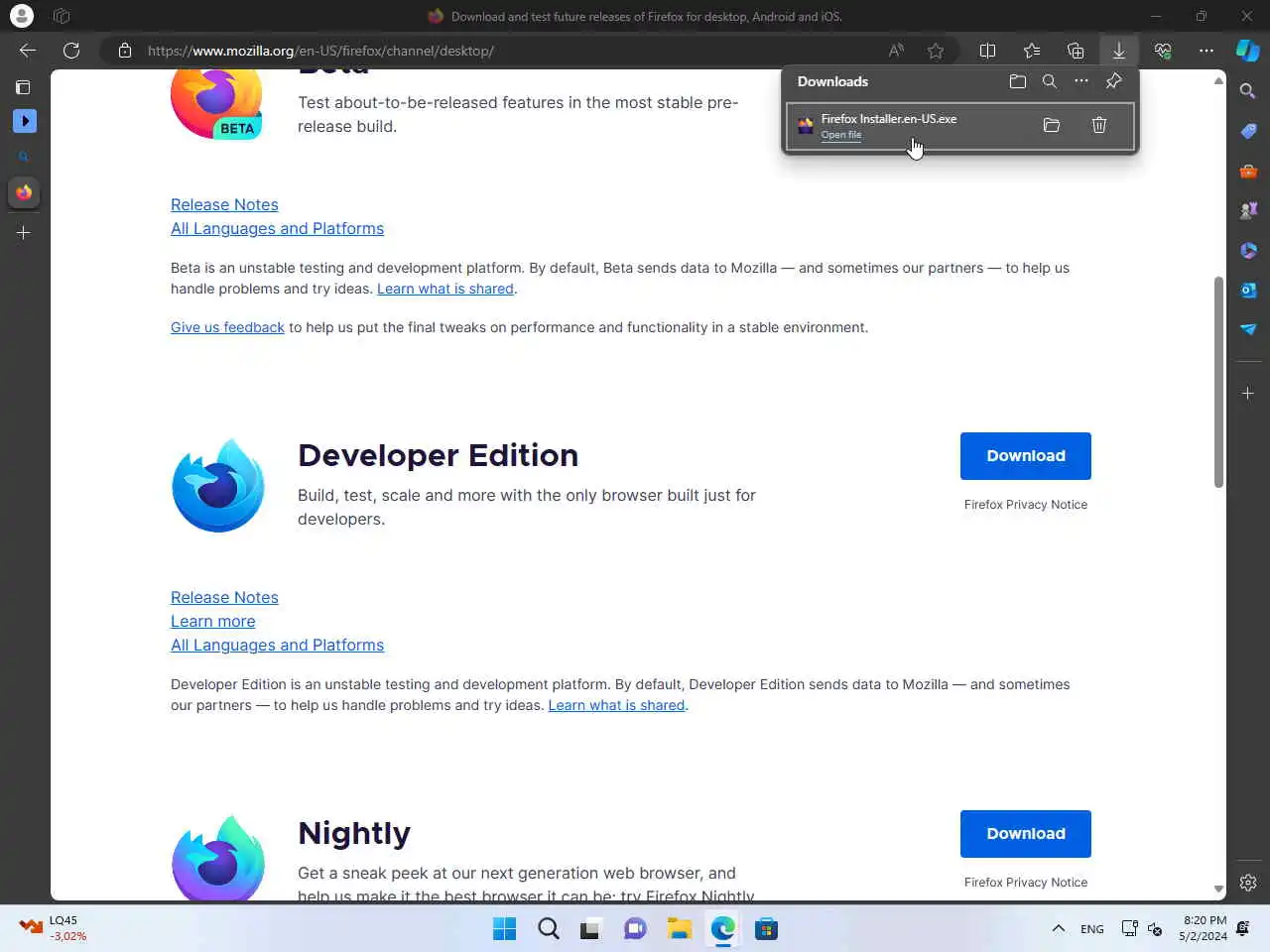Open split screen view
1270x952 pixels.
(x=987, y=51)
